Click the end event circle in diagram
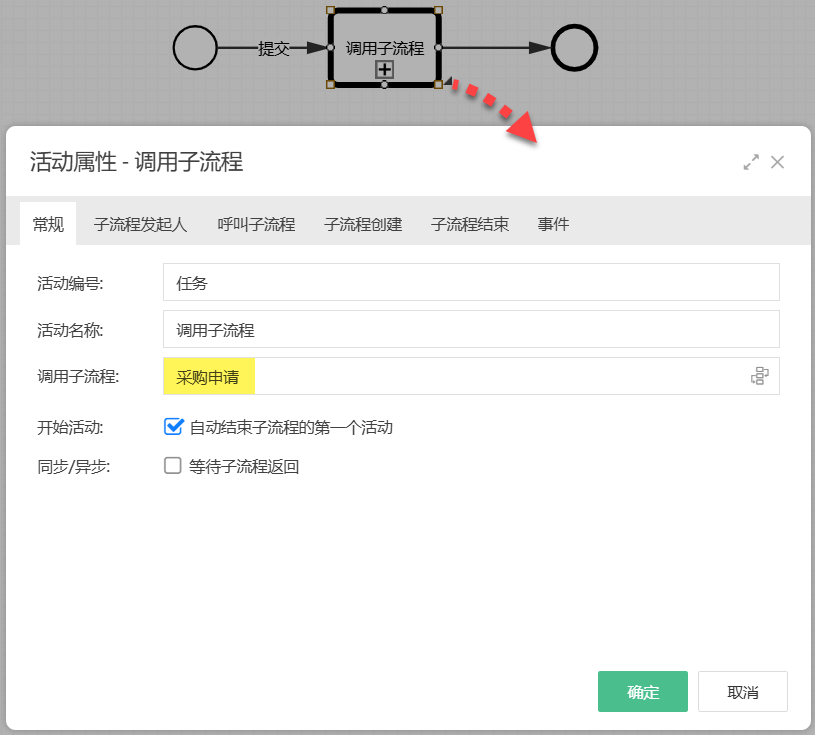 [x=574, y=48]
